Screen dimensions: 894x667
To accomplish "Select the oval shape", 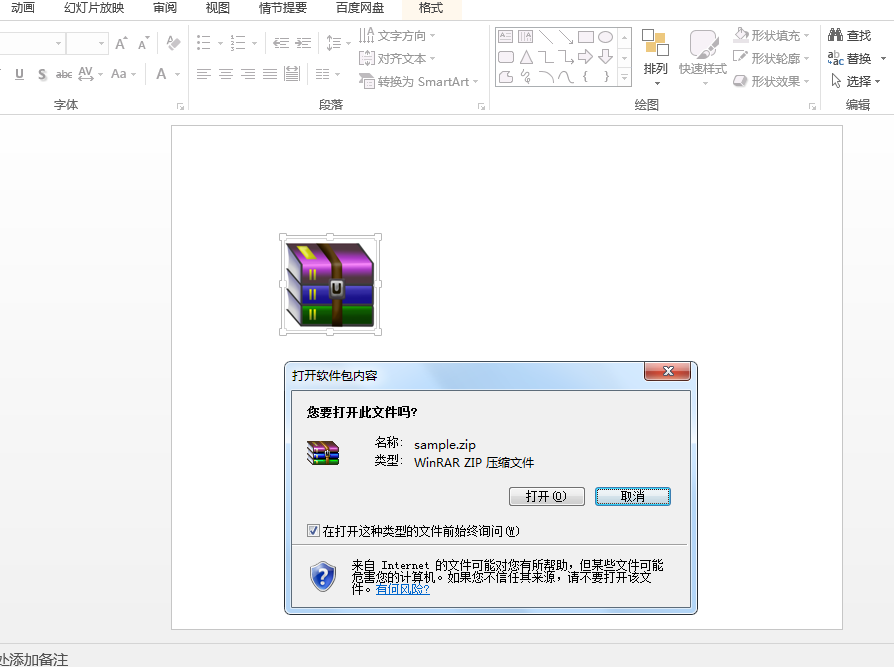I will tap(606, 37).
